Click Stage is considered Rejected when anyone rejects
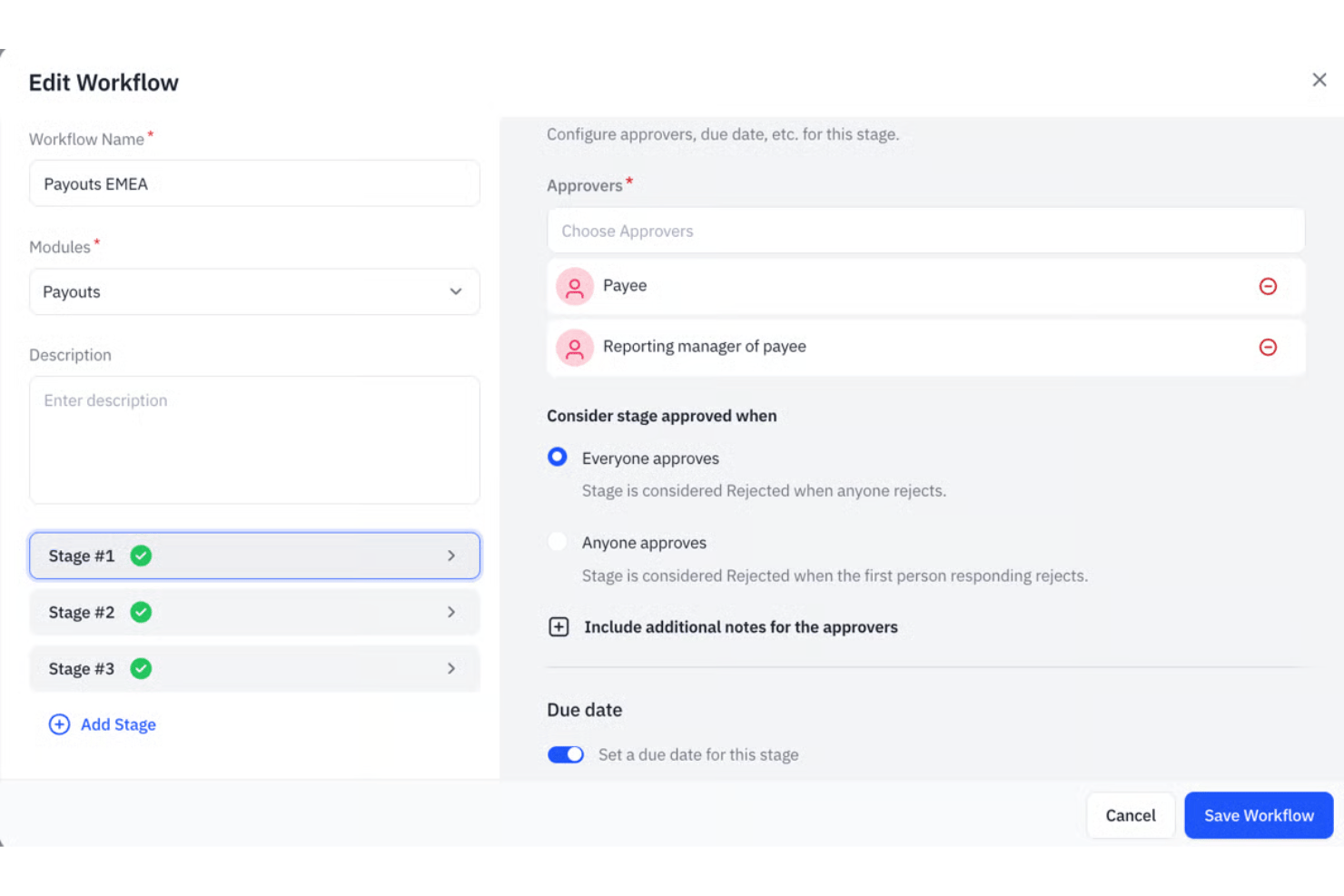This screenshot has height=896, width=1344. [x=764, y=491]
